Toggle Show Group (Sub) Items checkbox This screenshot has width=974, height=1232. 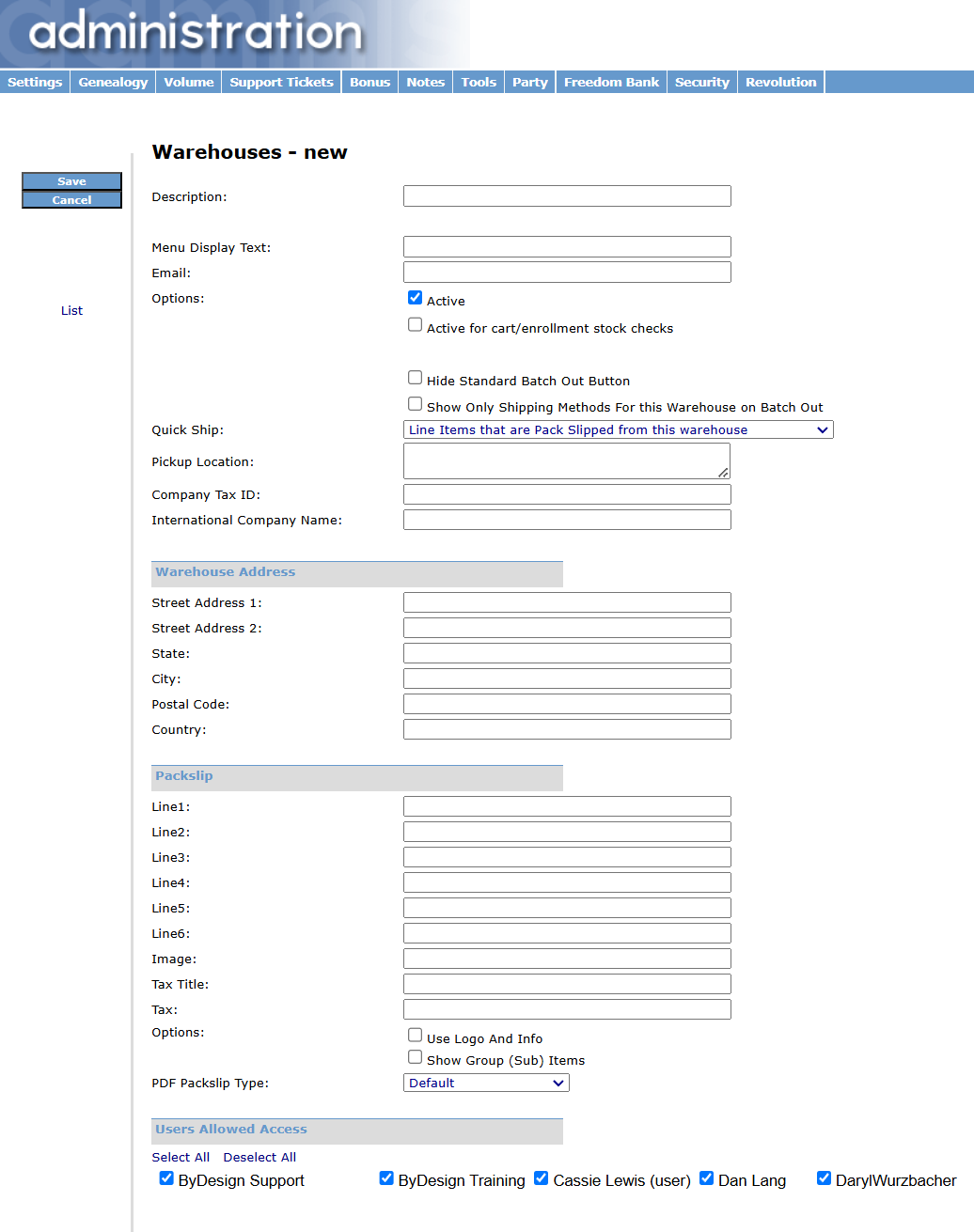(x=415, y=1057)
